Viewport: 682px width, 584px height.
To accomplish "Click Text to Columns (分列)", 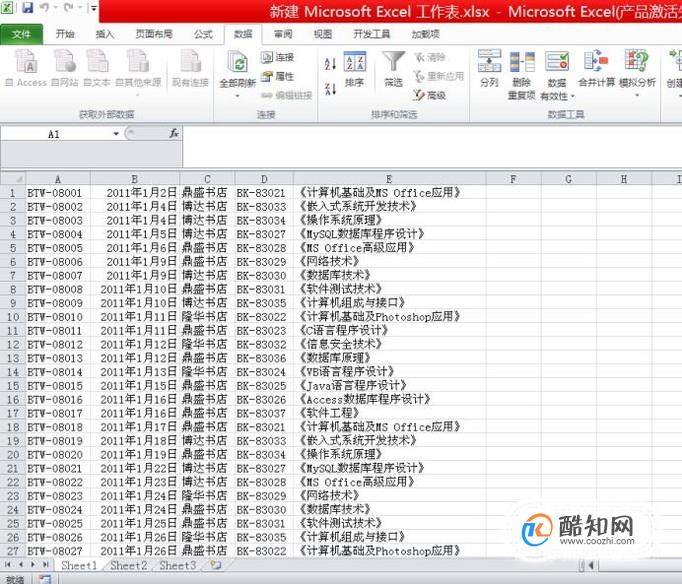I will click(489, 69).
